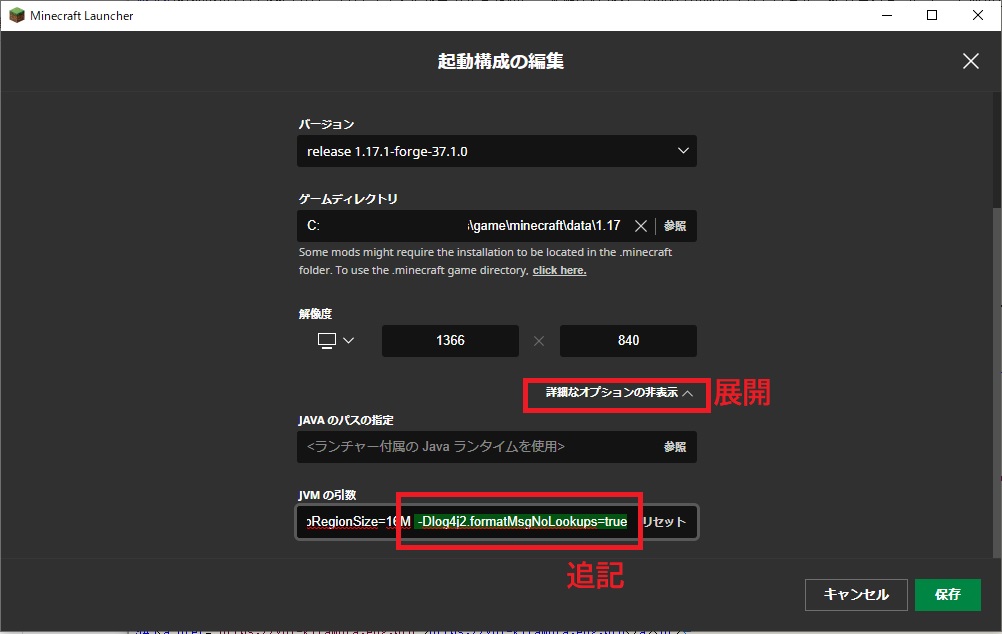Image resolution: width=1002 pixels, height=634 pixels.
Task: Browse for Java executable path
Action: point(675,447)
